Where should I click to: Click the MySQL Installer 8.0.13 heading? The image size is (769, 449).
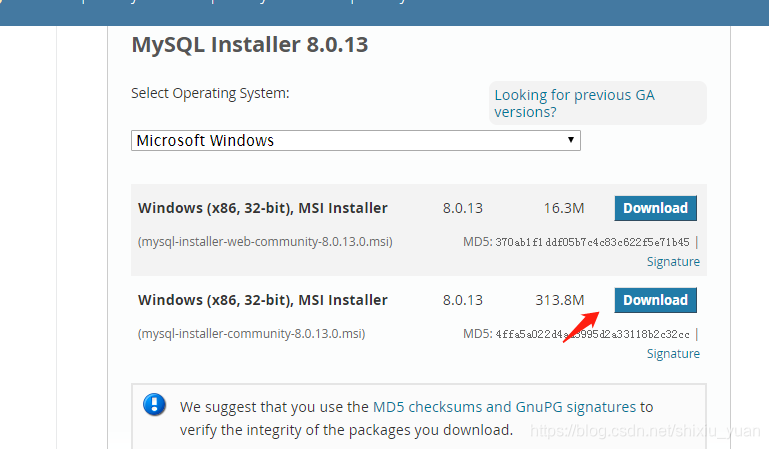coord(250,45)
